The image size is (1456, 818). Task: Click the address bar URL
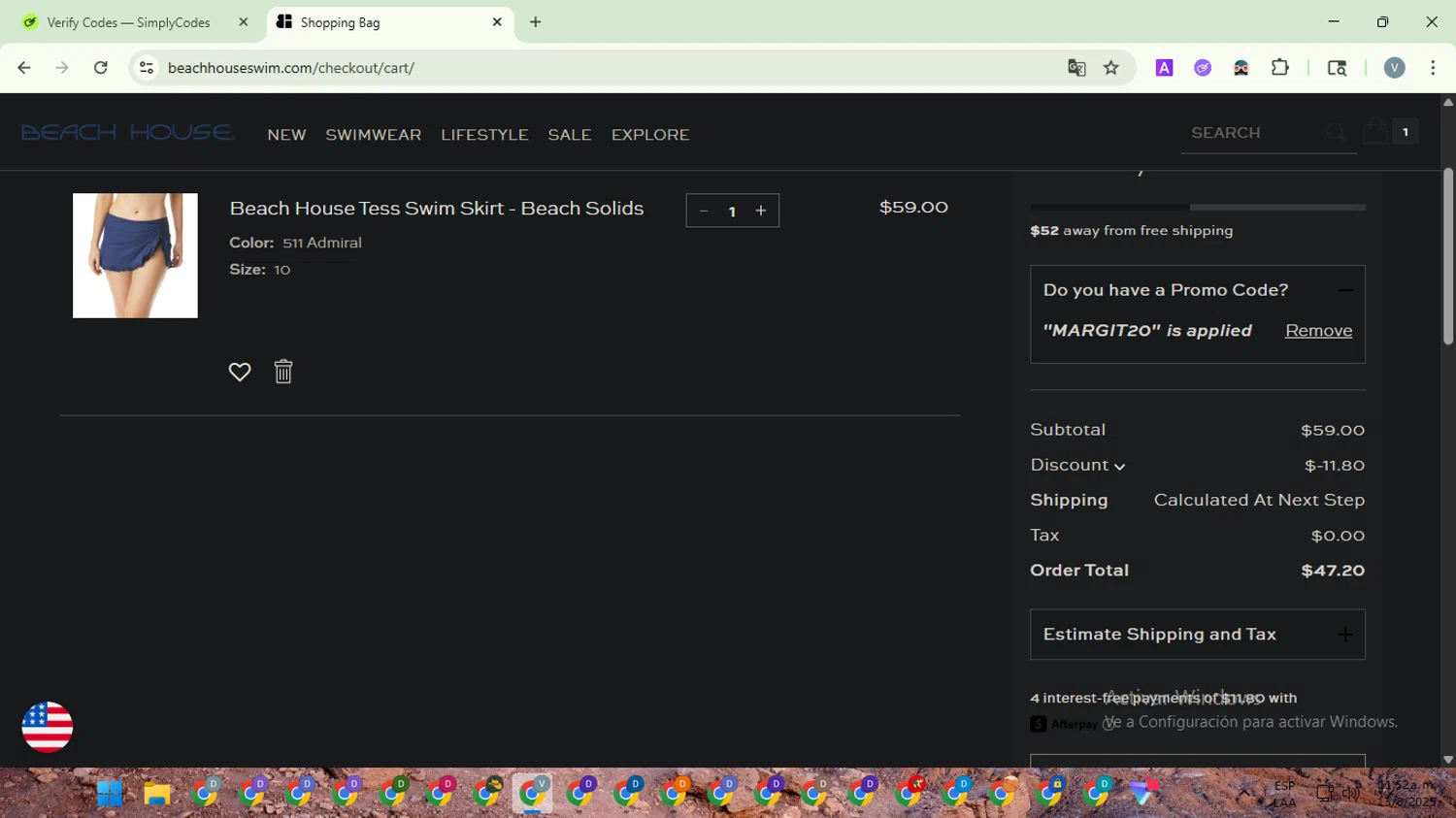click(291, 68)
